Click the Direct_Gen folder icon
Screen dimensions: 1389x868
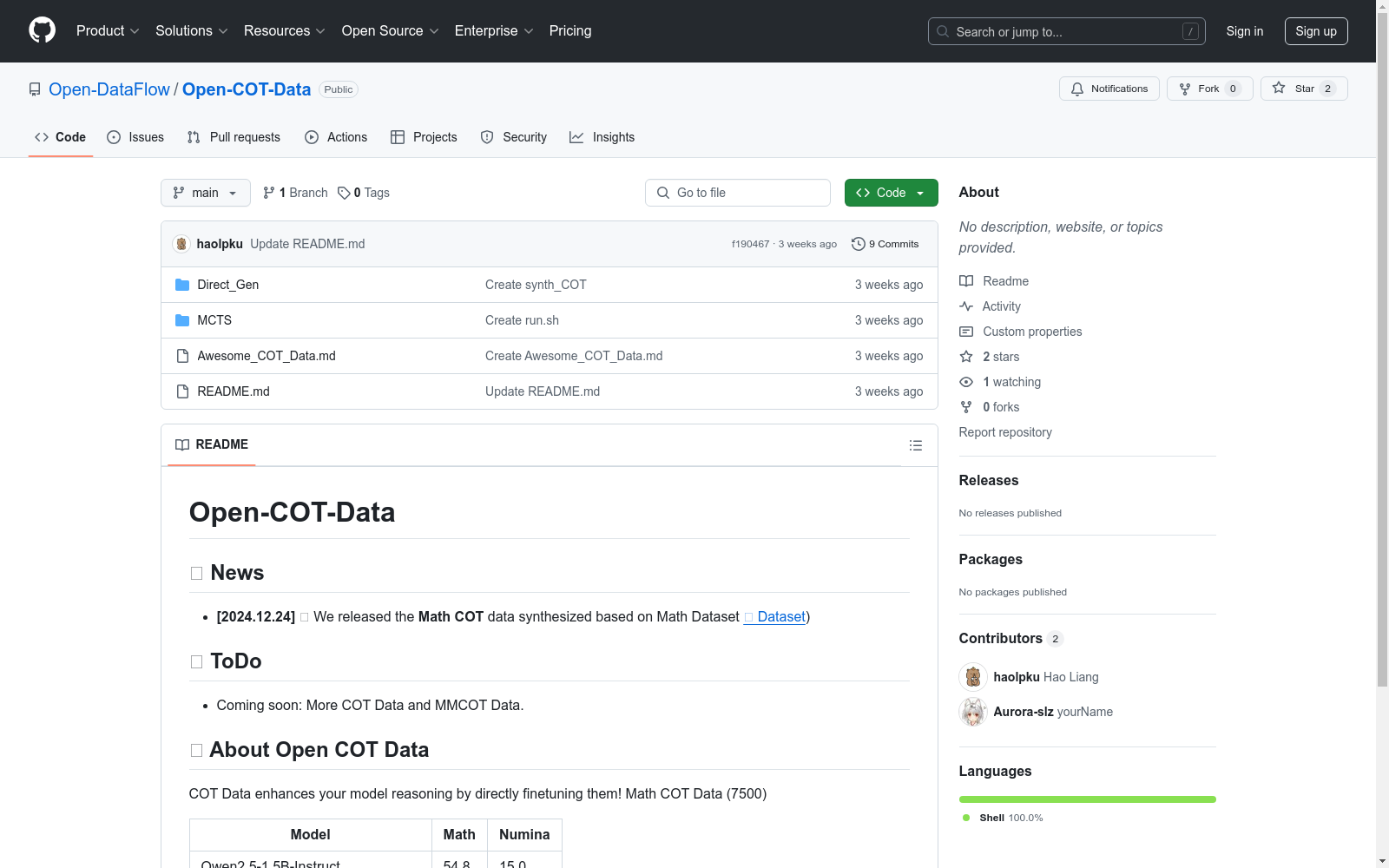click(182, 285)
